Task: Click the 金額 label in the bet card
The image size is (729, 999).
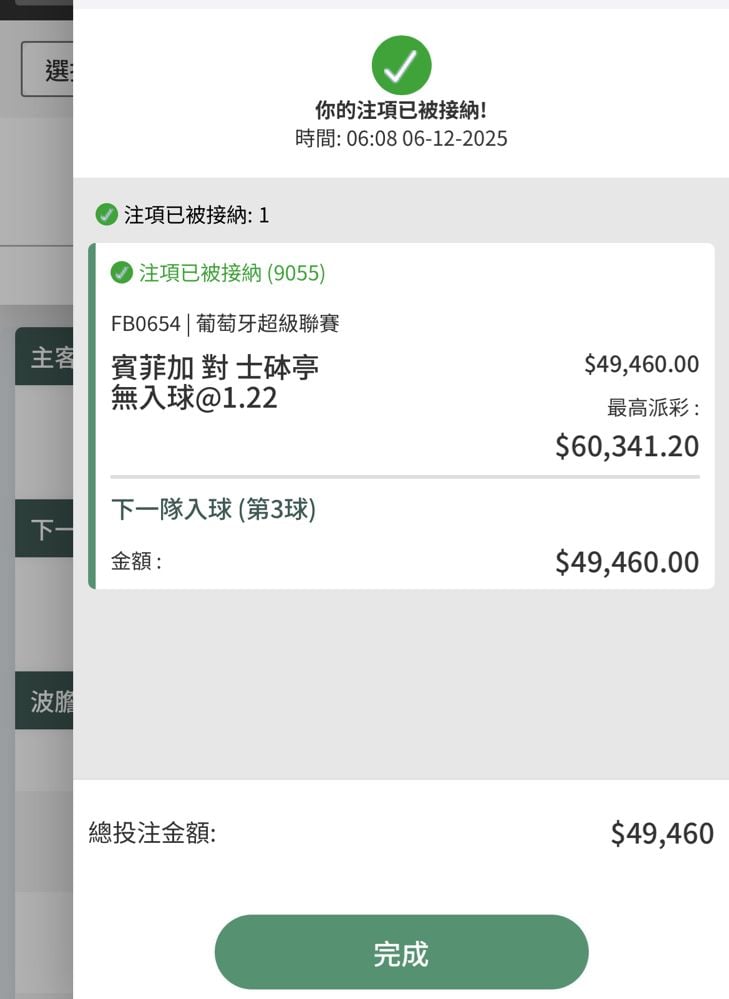Action: tap(136, 562)
